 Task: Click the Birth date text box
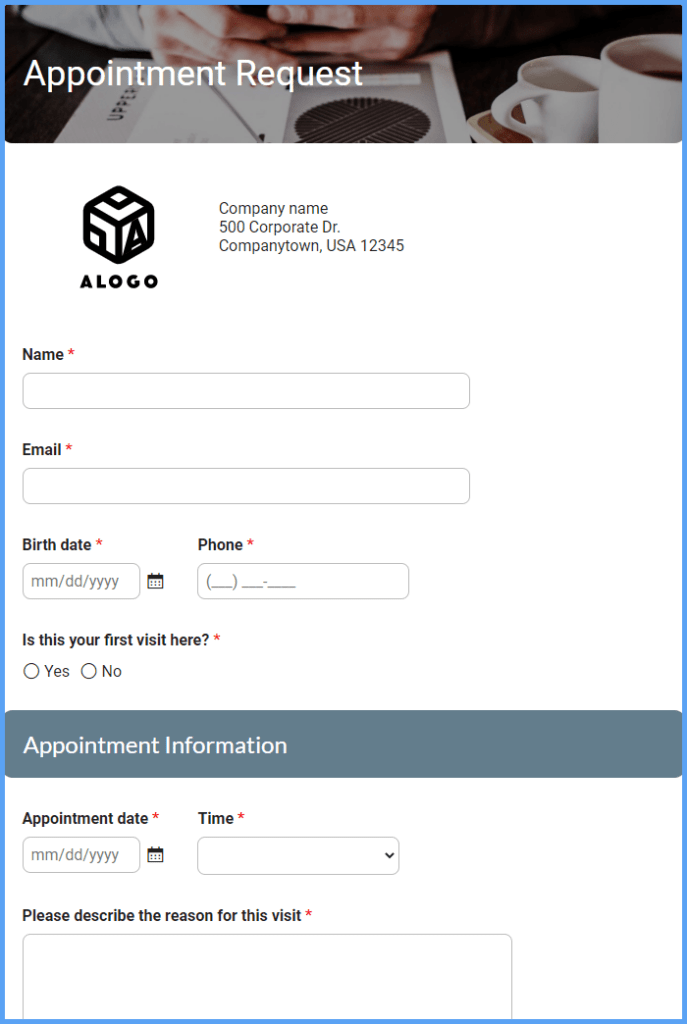[80, 580]
